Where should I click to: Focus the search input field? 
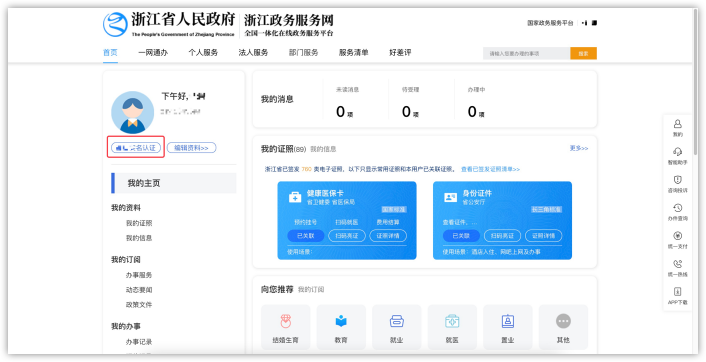tap(526, 54)
